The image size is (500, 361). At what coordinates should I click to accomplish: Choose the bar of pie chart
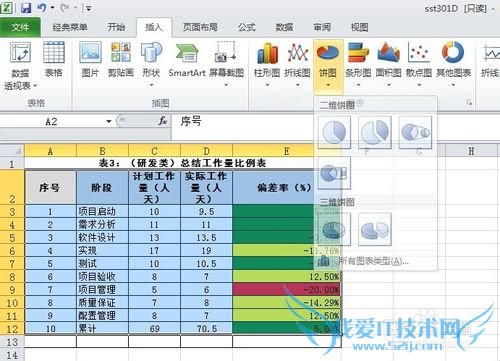point(334,173)
